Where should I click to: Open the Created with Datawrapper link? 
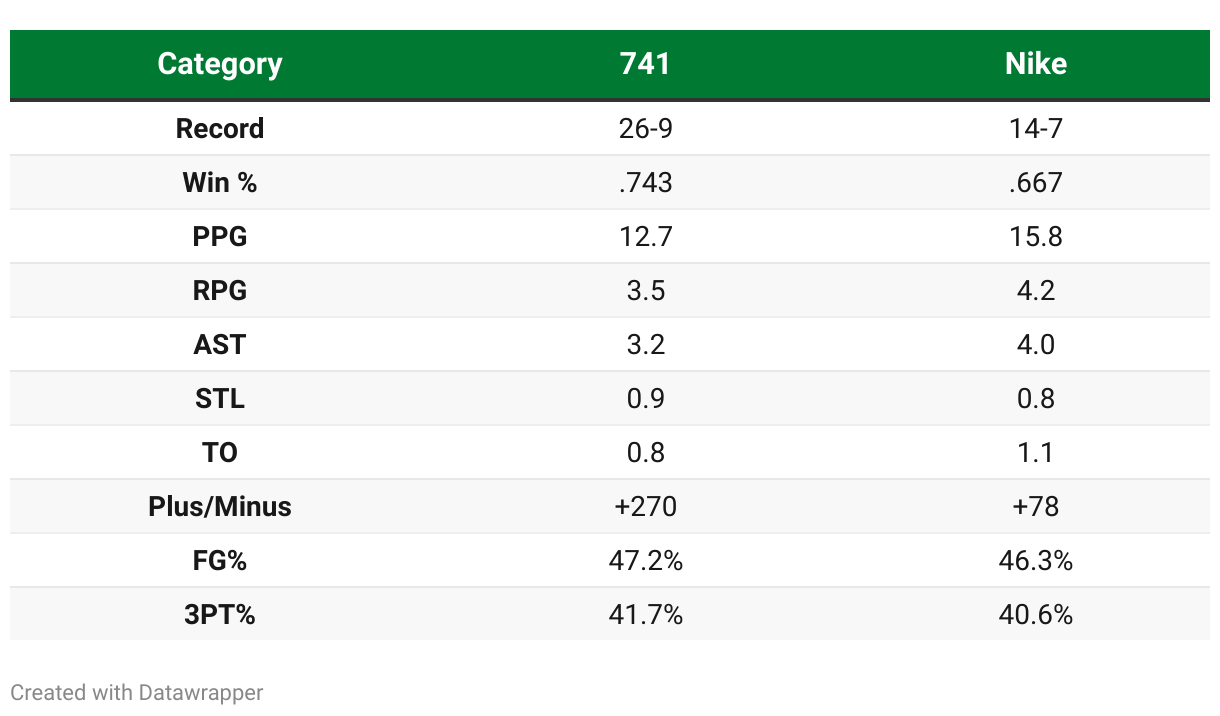pyautogui.click(x=137, y=692)
